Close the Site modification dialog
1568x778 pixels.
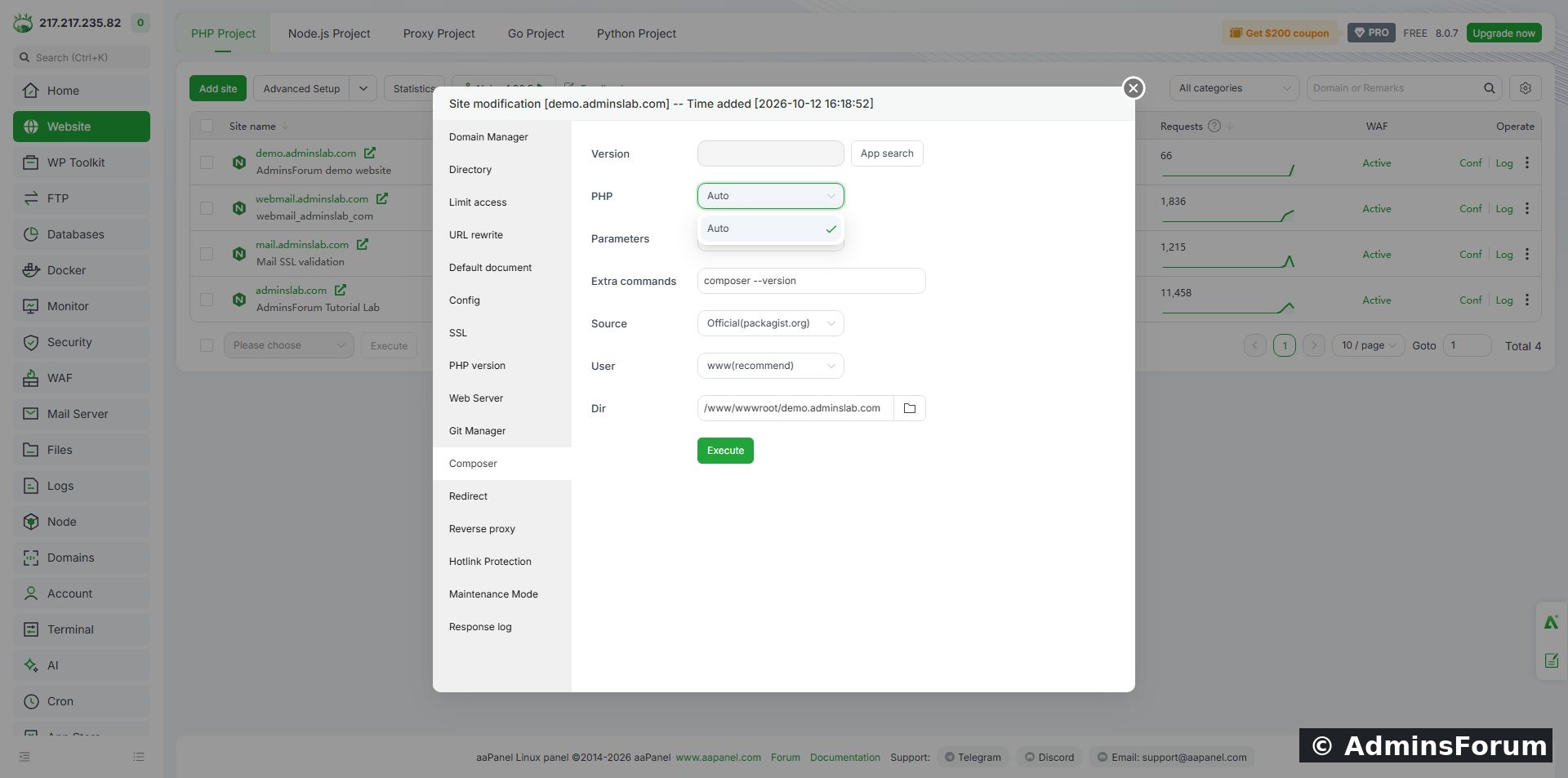[1133, 88]
